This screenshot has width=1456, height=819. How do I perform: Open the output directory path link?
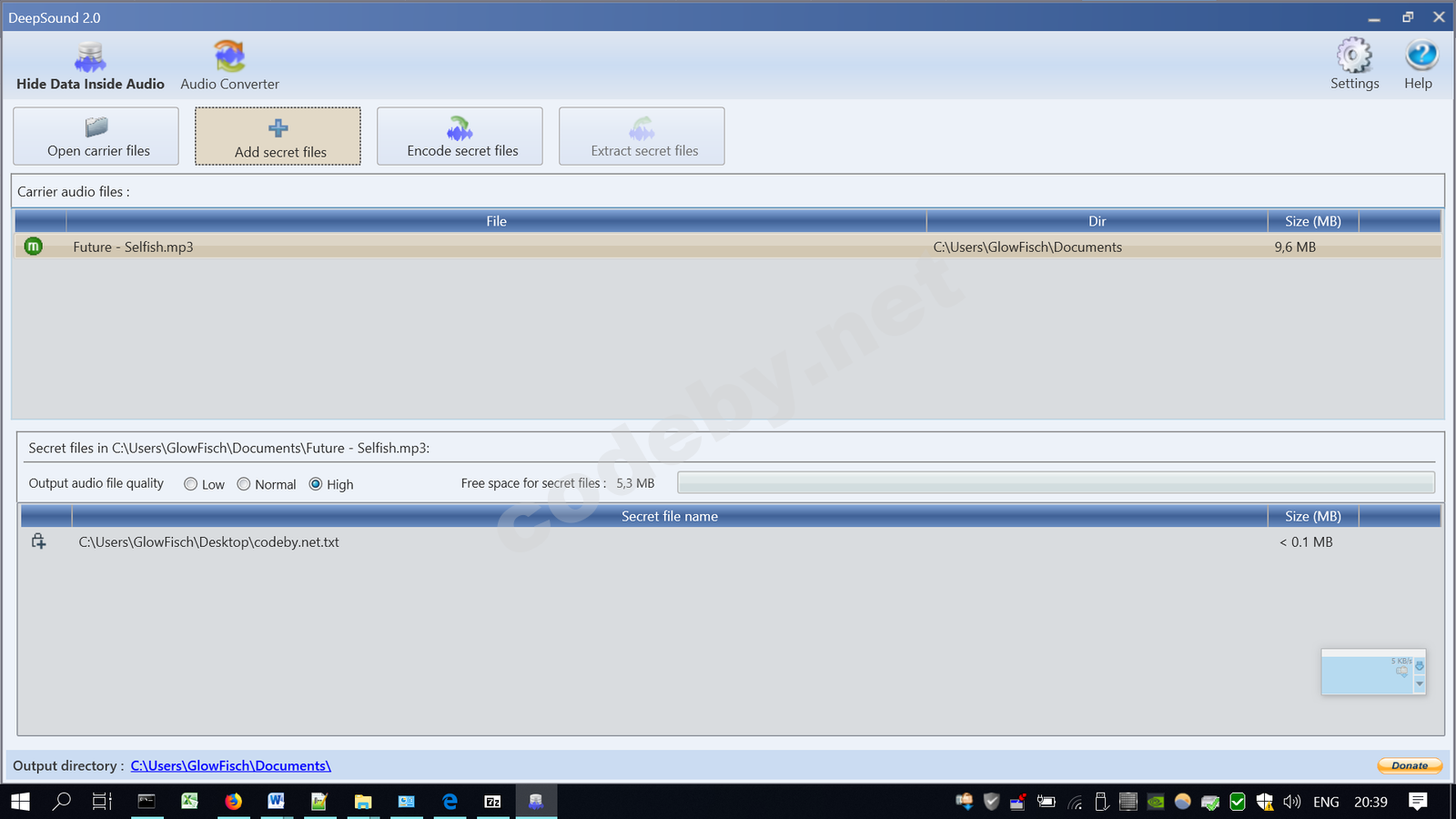point(230,766)
